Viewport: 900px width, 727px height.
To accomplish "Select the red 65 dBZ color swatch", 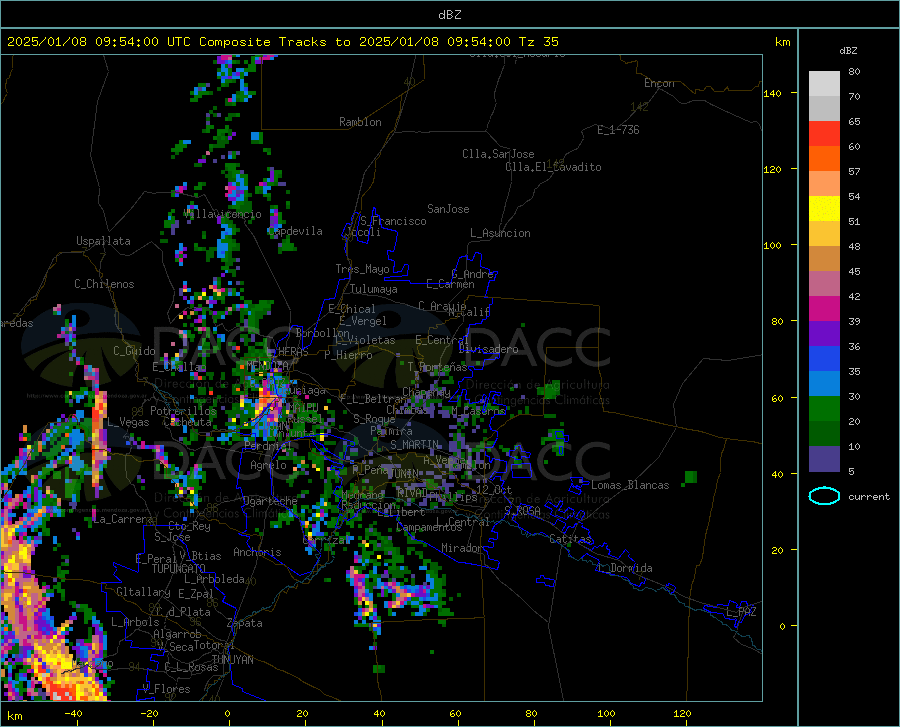I will pos(824,134).
